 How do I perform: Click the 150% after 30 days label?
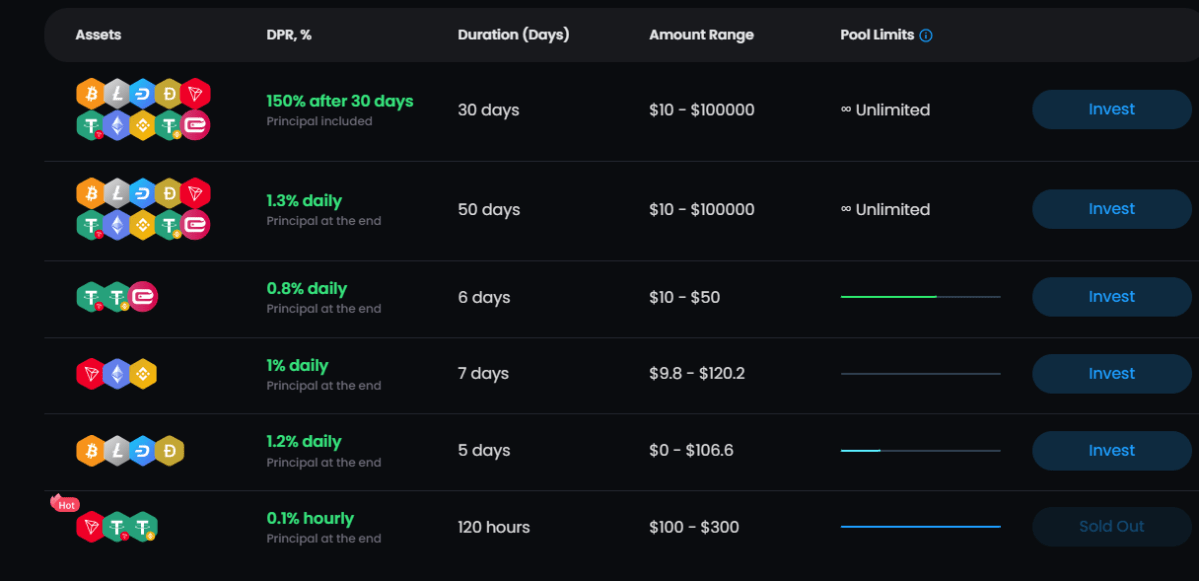click(340, 100)
